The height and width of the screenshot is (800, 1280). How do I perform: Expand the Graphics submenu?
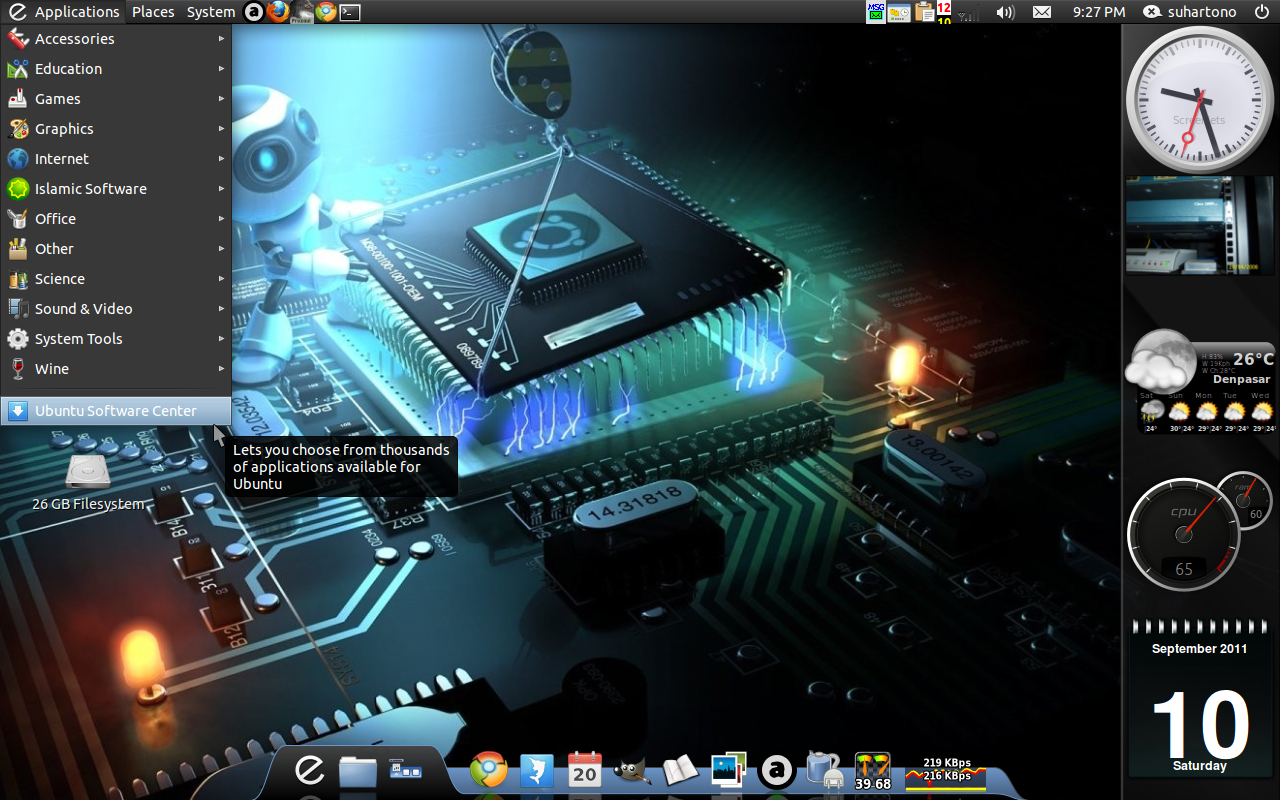click(x=116, y=129)
